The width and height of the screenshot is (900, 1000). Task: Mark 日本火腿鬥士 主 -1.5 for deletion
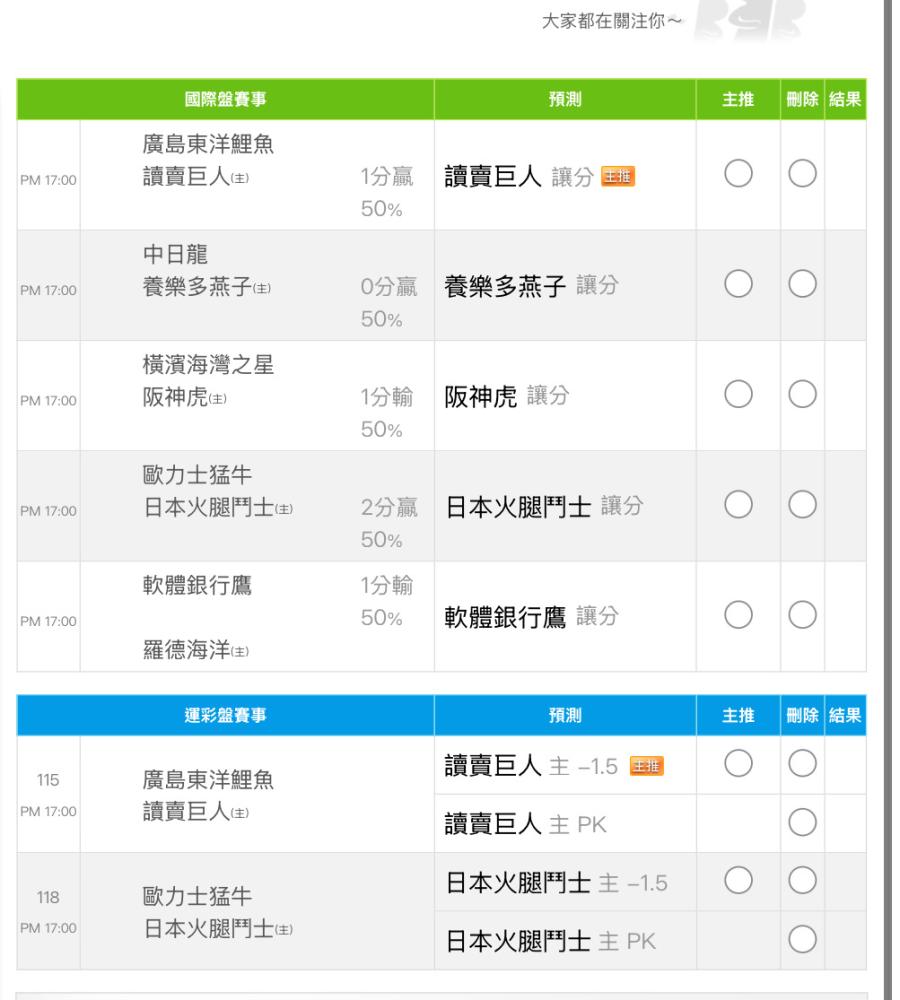pyautogui.click(x=802, y=882)
